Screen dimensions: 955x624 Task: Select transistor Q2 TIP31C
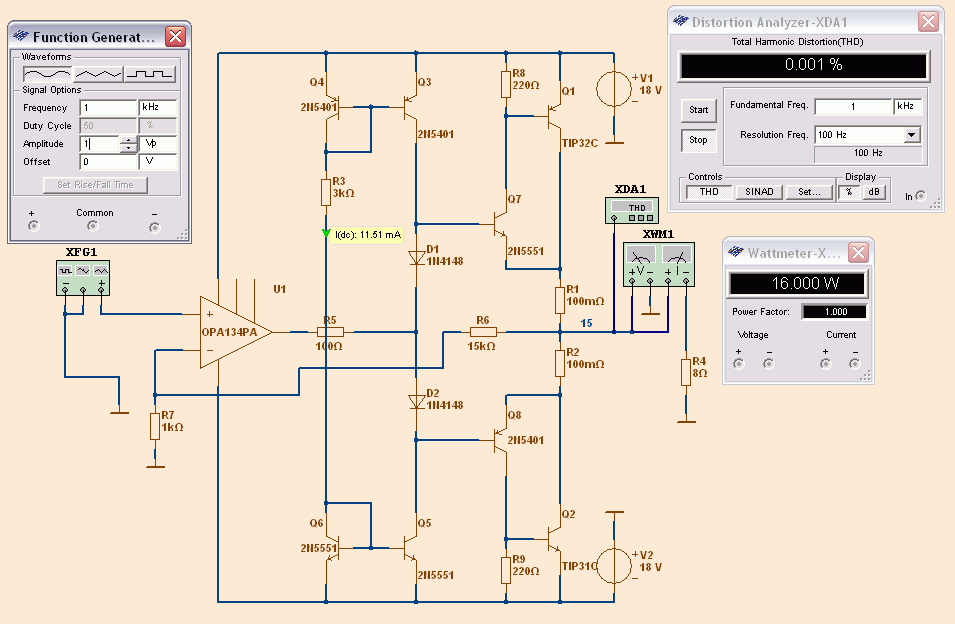coord(553,539)
